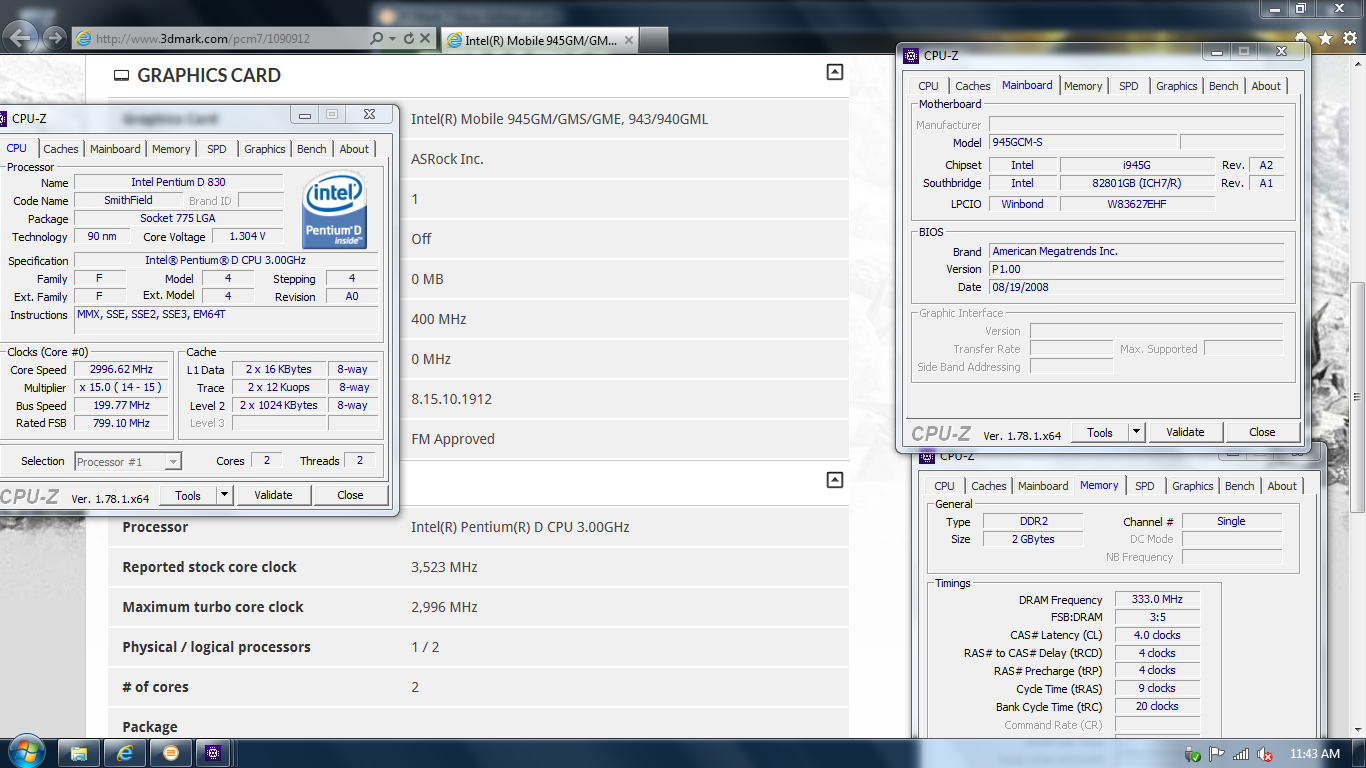The width and height of the screenshot is (1366, 768).
Task: Expand Tools arrow in CPU tab window
Action: click(224, 495)
